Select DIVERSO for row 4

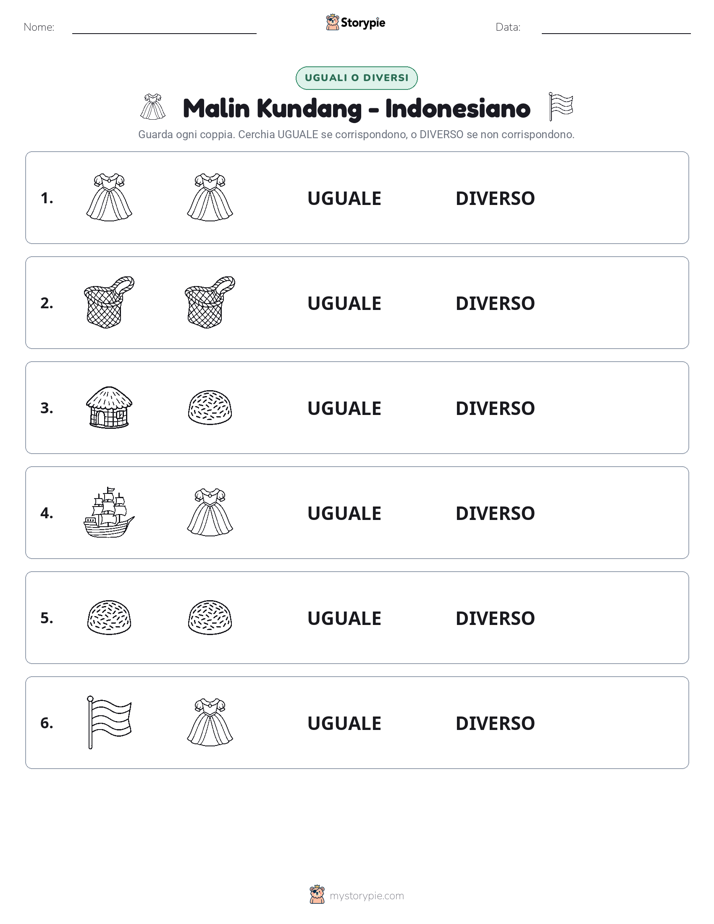coord(495,513)
